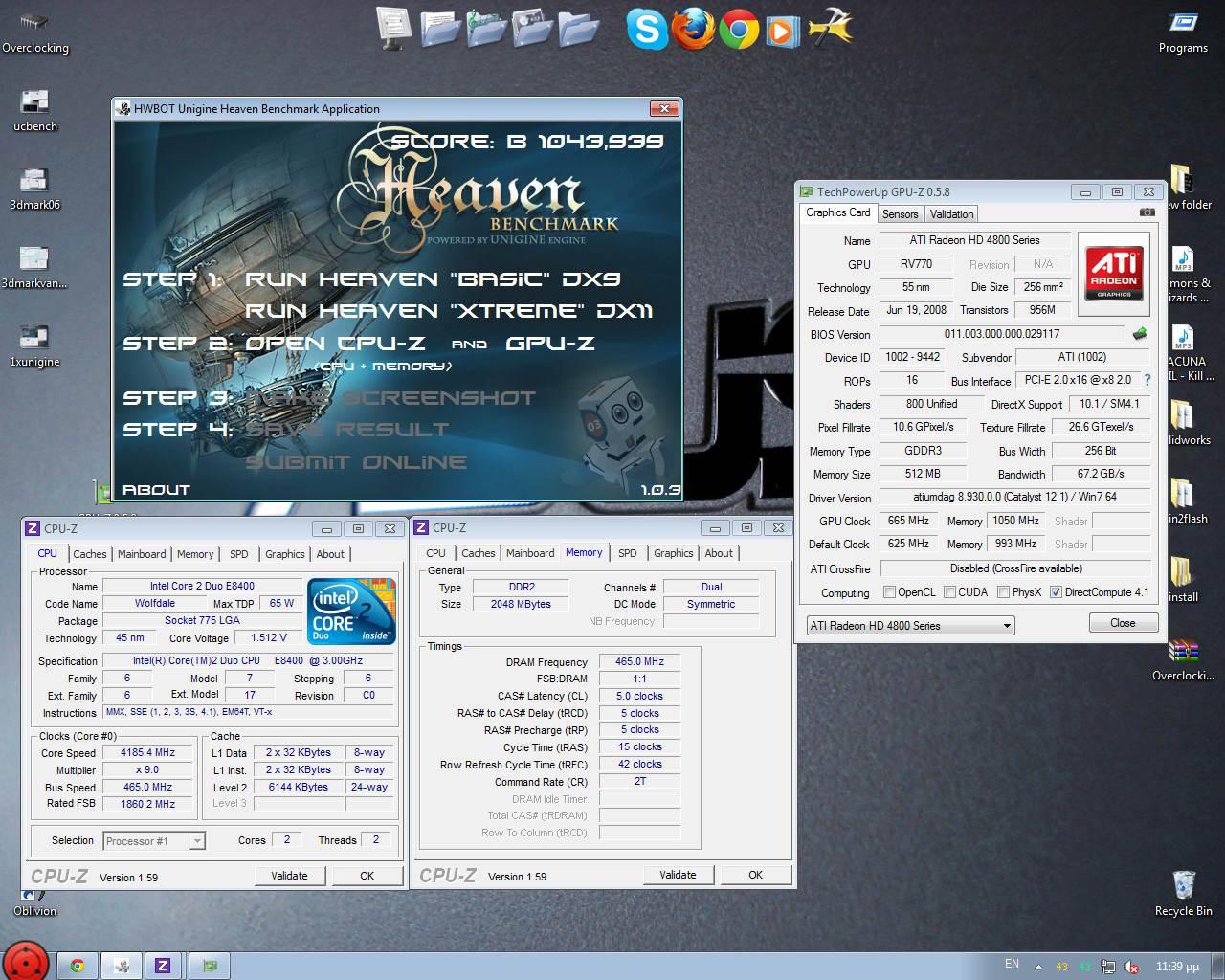Launch Chrome from the top dock
Screen dimensions: 1225x980
click(739, 30)
